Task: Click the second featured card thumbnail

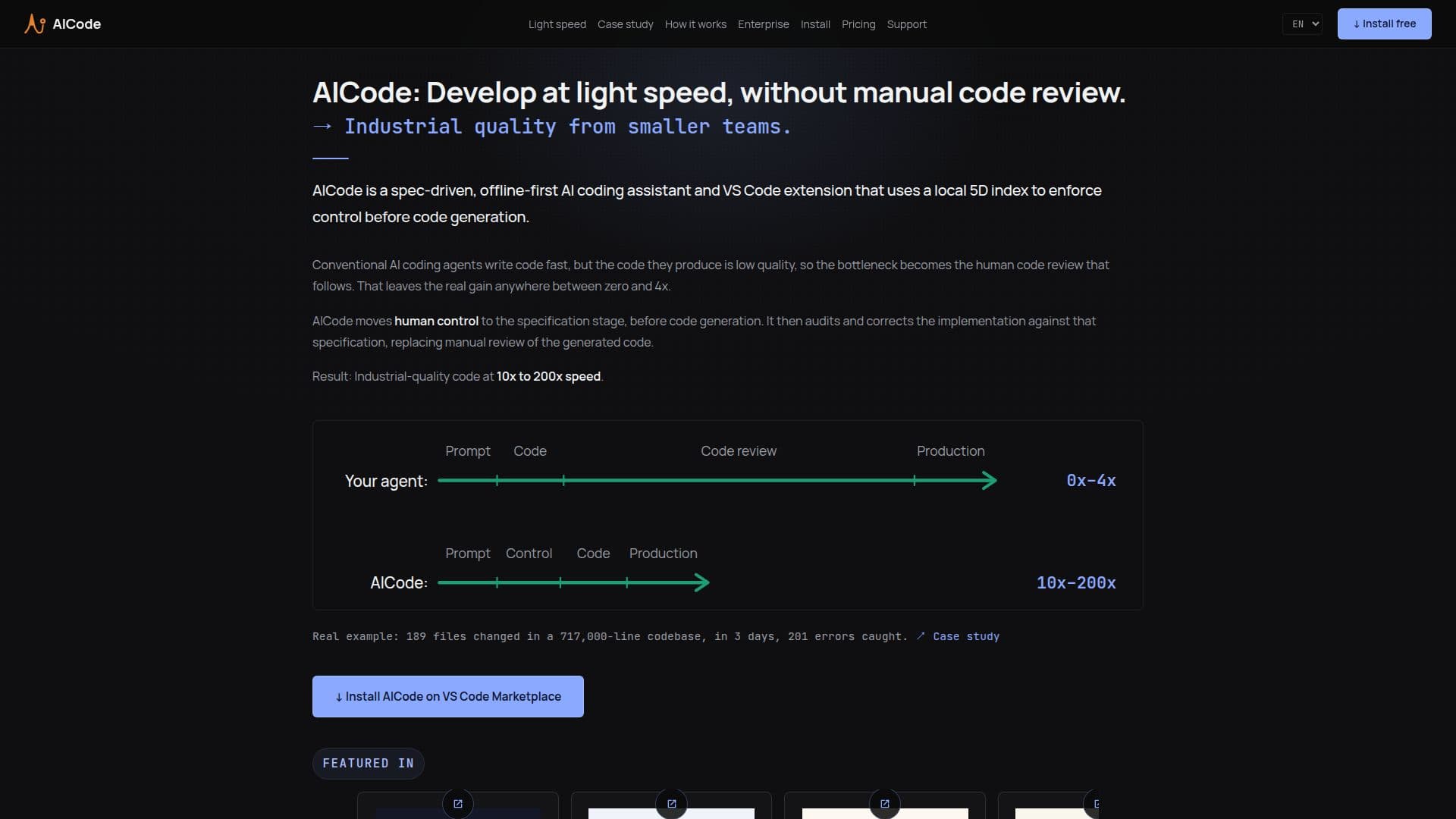Action: click(x=671, y=813)
